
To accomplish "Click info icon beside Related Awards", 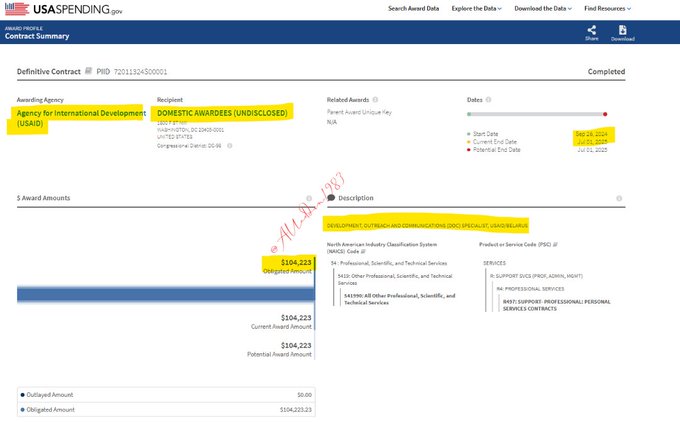I will pos(376,100).
